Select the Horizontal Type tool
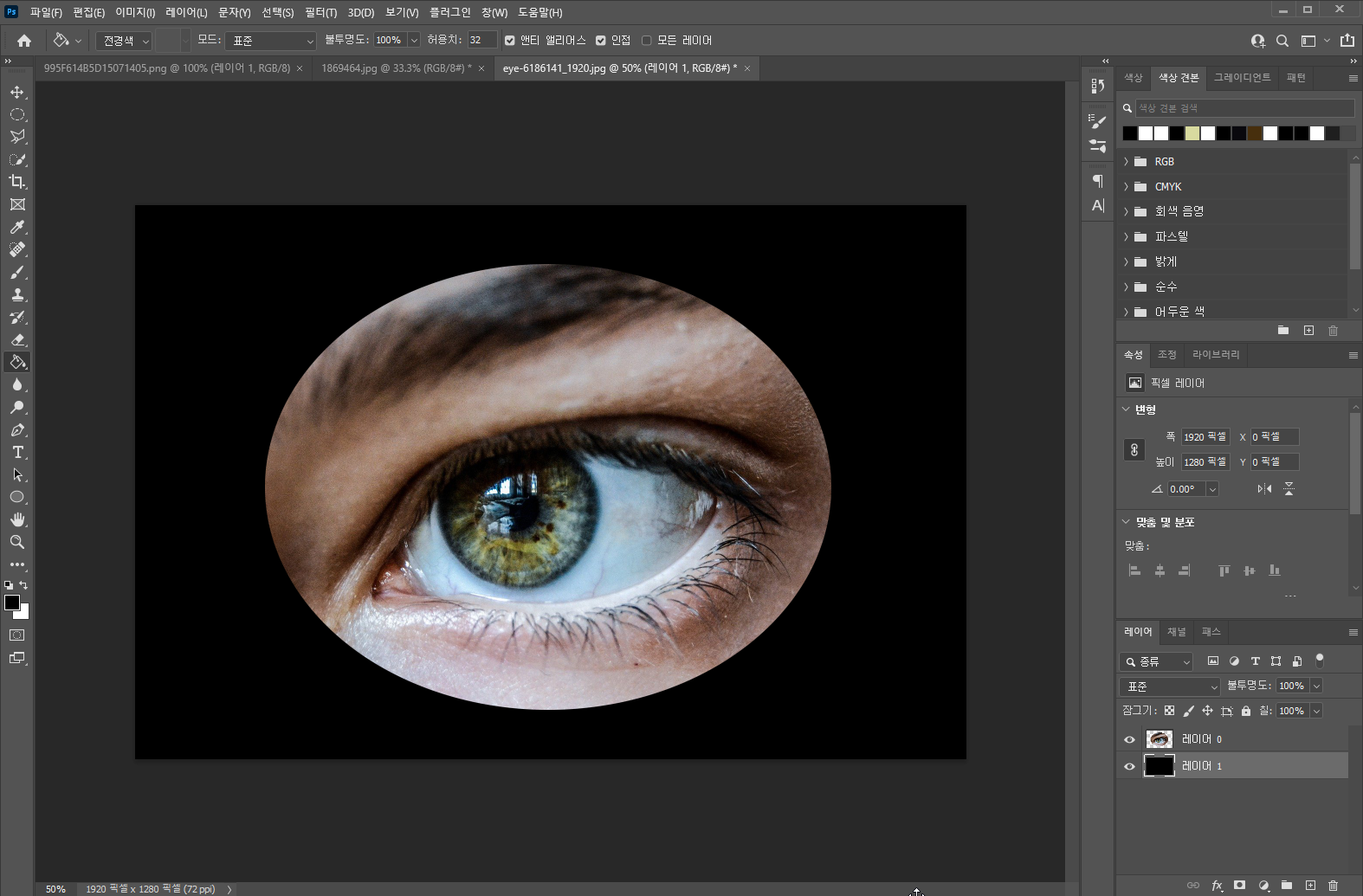1363x896 pixels. tap(17, 452)
